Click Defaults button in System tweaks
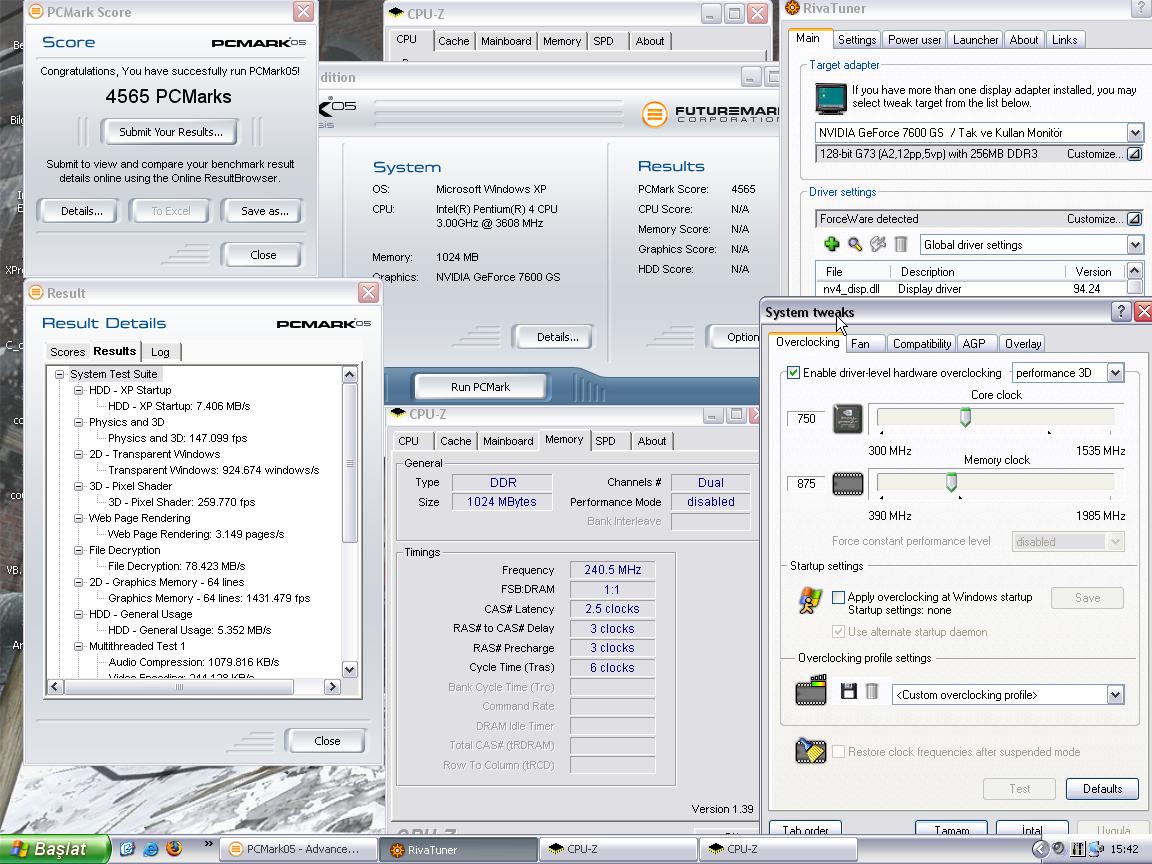The height and width of the screenshot is (864, 1152). pyautogui.click(x=1102, y=788)
